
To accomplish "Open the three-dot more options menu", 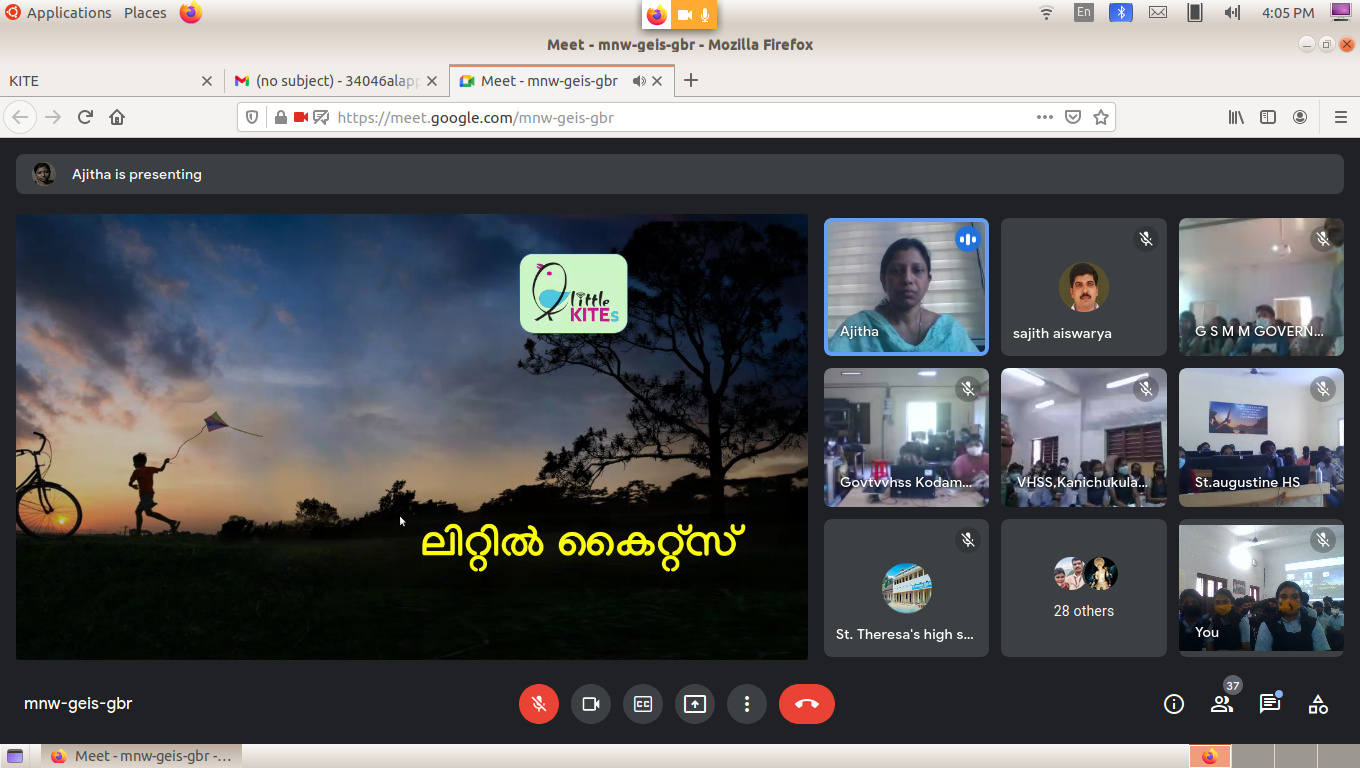I will (747, 704).
